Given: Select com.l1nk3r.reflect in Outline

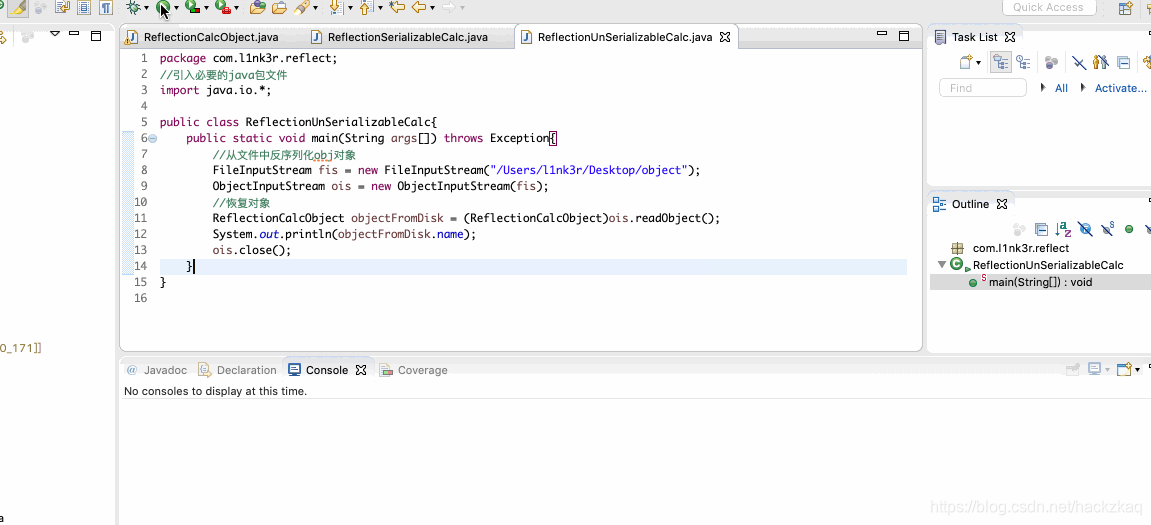Looking at the screenshot, I should click(x=1020, y=248).
